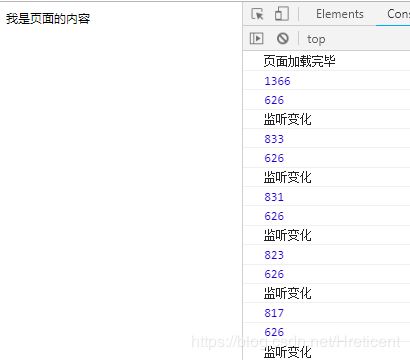Image resolution: width=410 pixels, height=360 pixels.
Task: Select the 监听变化 line above 817
Action: (287, 293)
